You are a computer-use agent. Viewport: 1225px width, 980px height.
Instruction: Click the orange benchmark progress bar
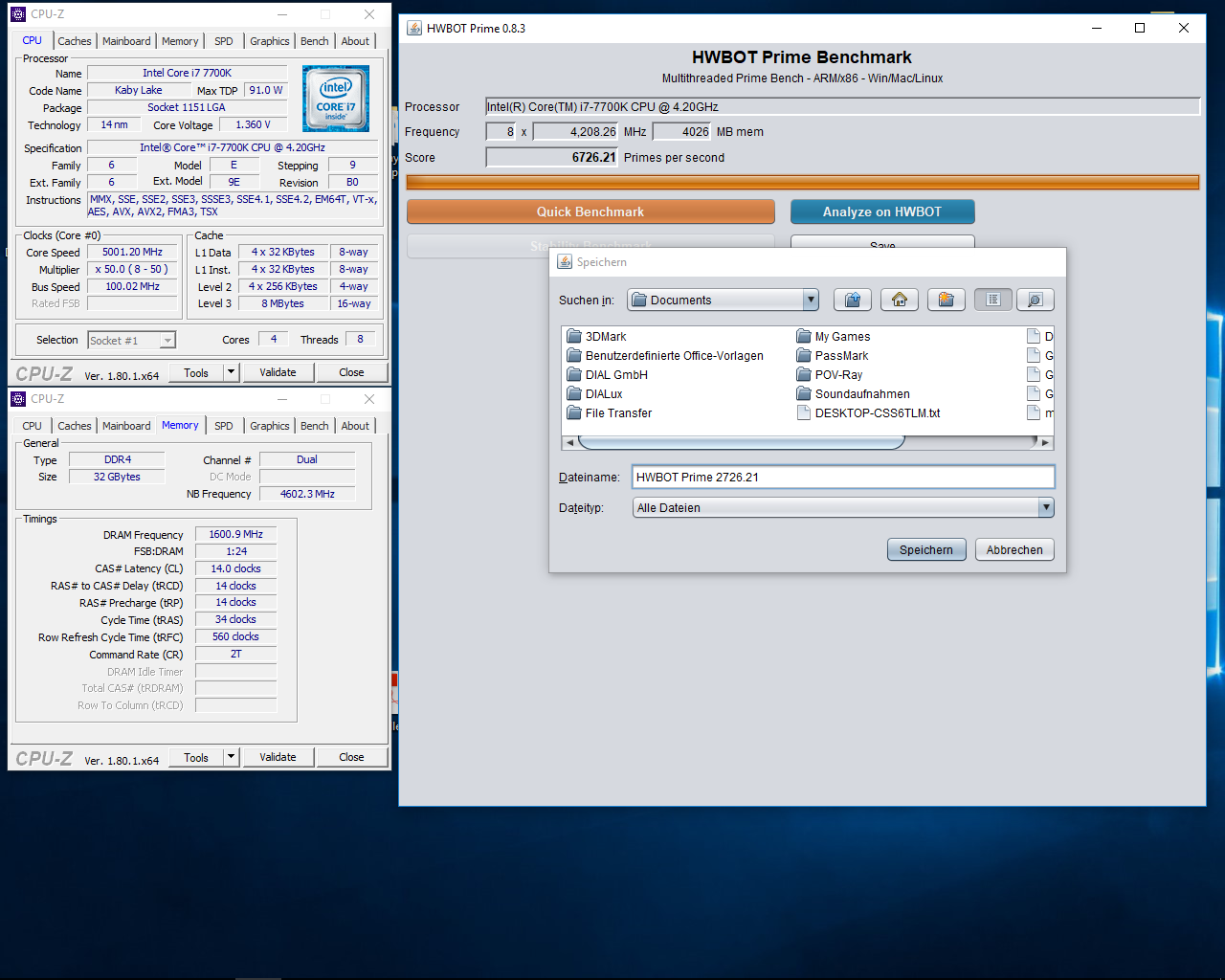(802, 182)
